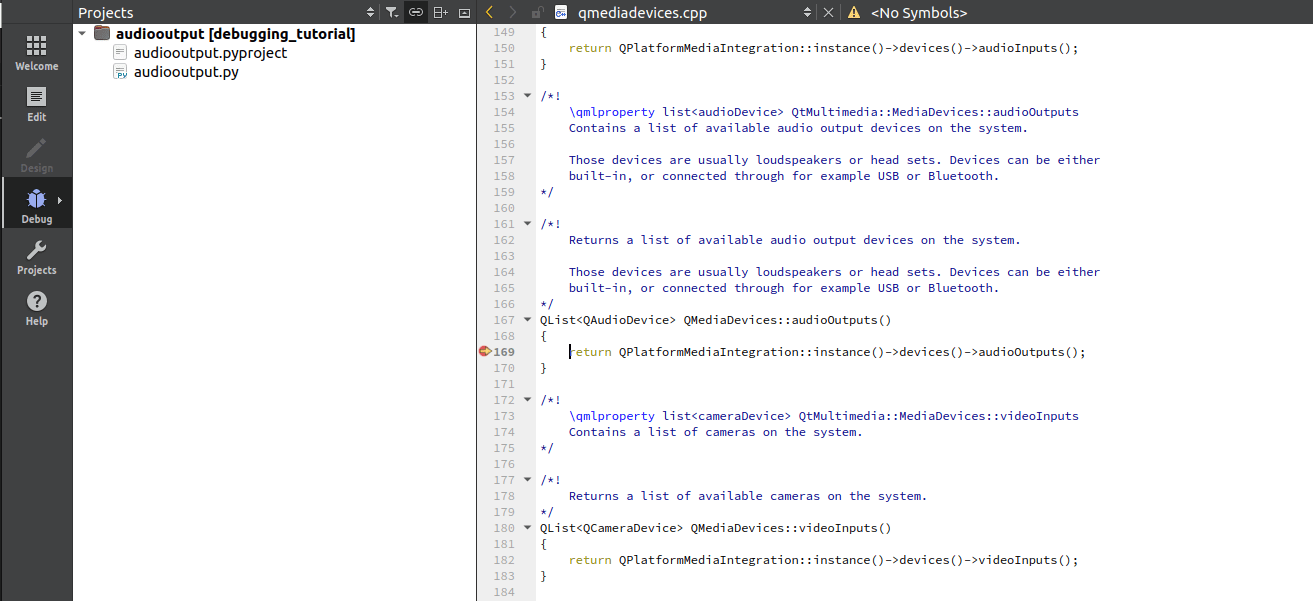Image resolution: width=1313 pixels, height=601 pixels.
Task: Collapse the audiooutput project tree node
Action: tap(82, 33)
